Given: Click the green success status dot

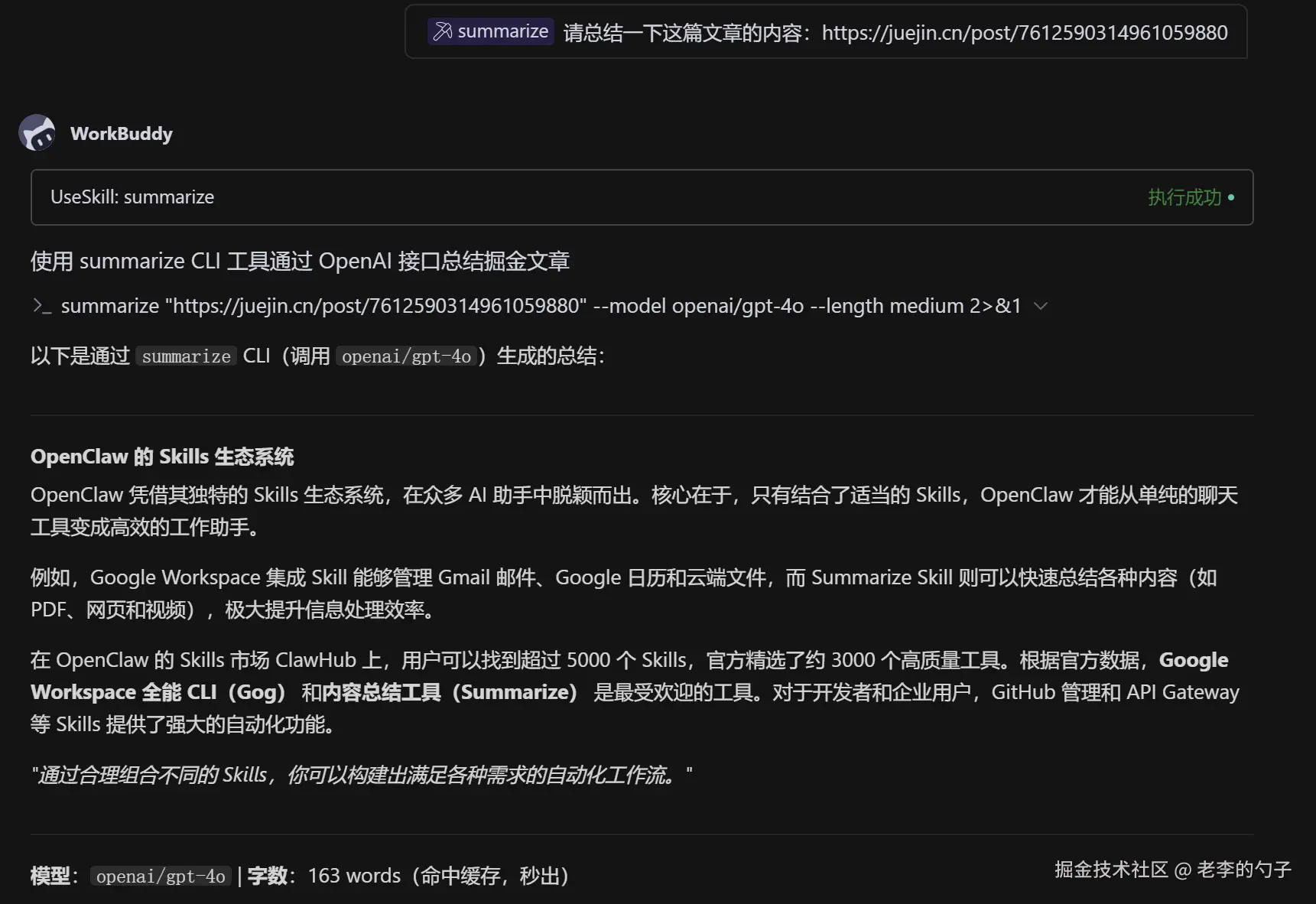Looking at the screenshot, I should (x=1231, y=197).
